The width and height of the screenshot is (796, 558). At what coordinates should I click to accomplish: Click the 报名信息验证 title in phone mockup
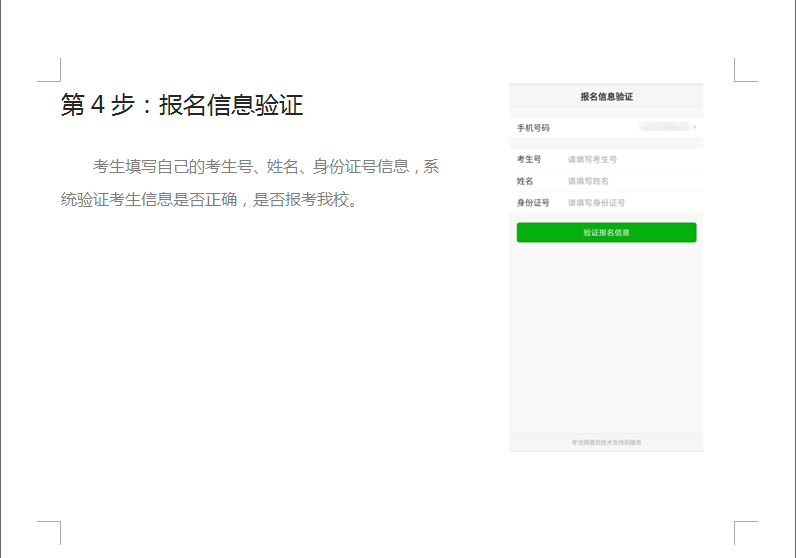point(606,97)
